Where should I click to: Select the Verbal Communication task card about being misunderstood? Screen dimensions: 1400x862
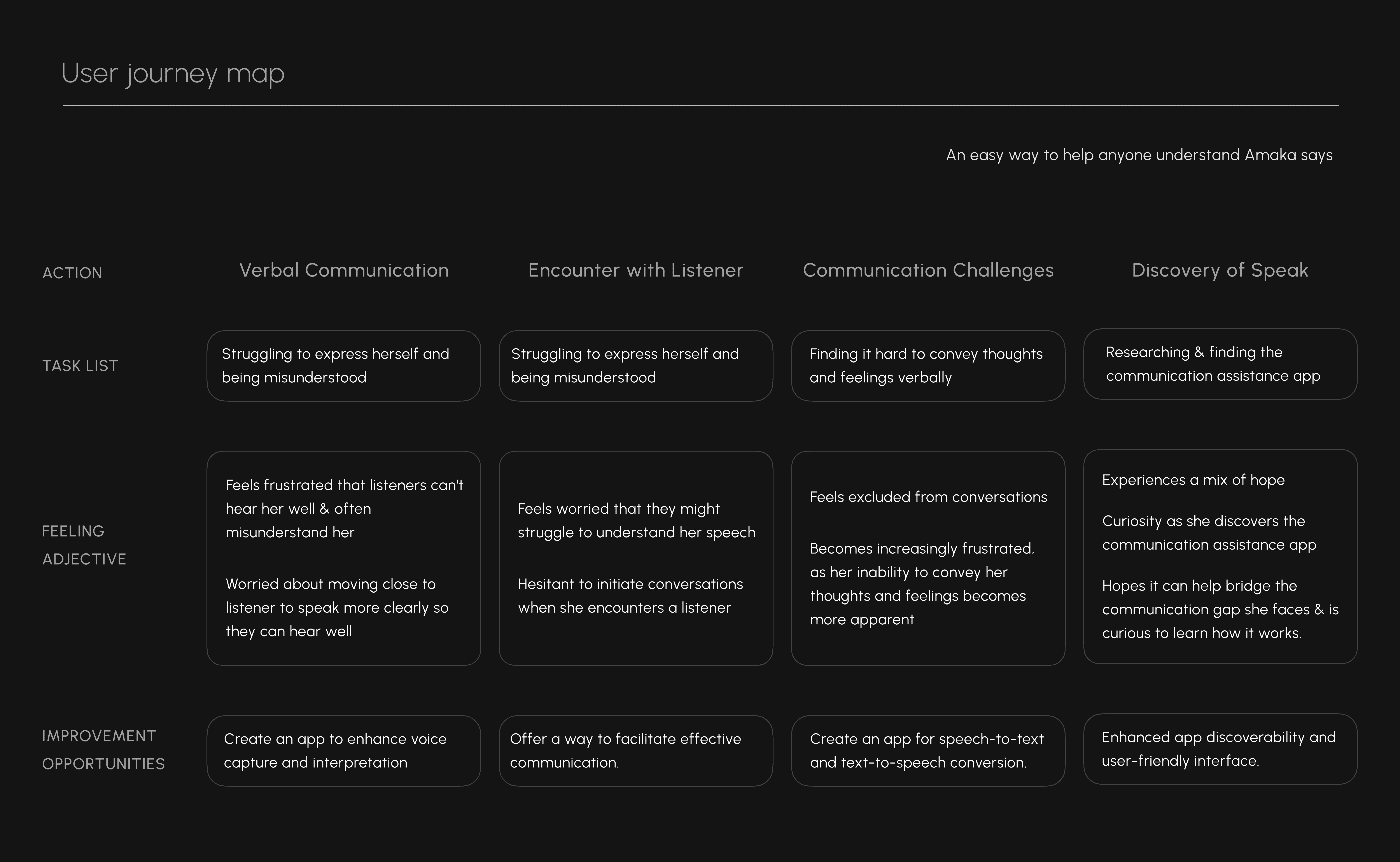[344, 366]
